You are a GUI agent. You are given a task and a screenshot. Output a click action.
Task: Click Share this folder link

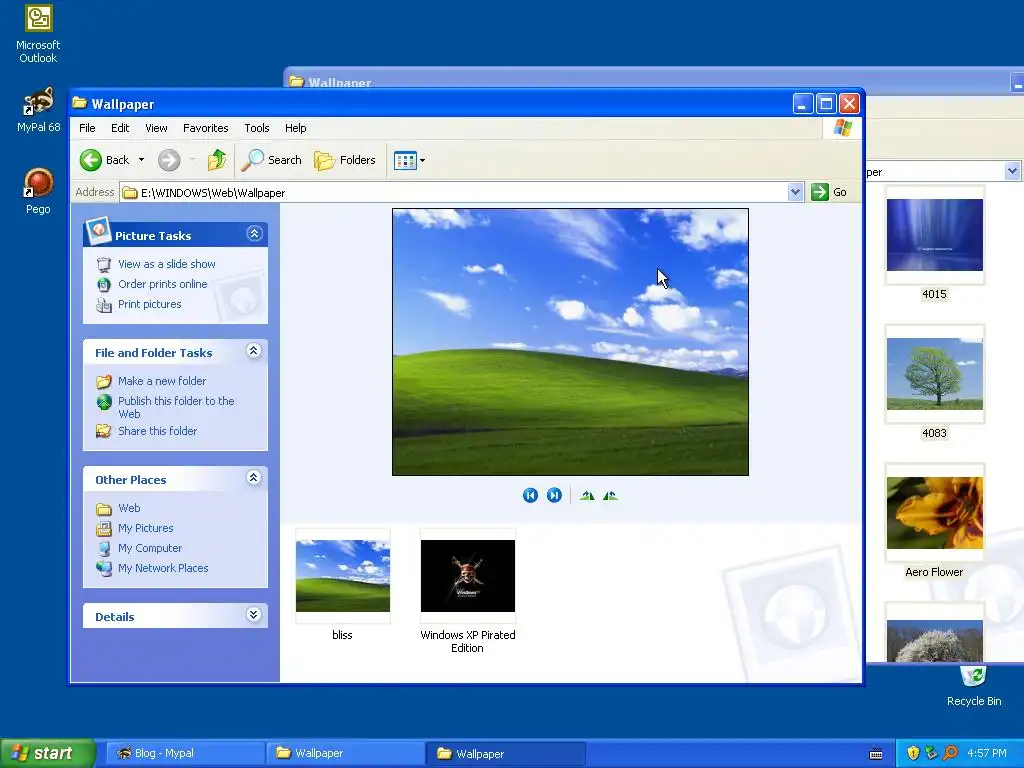[157, 431]
